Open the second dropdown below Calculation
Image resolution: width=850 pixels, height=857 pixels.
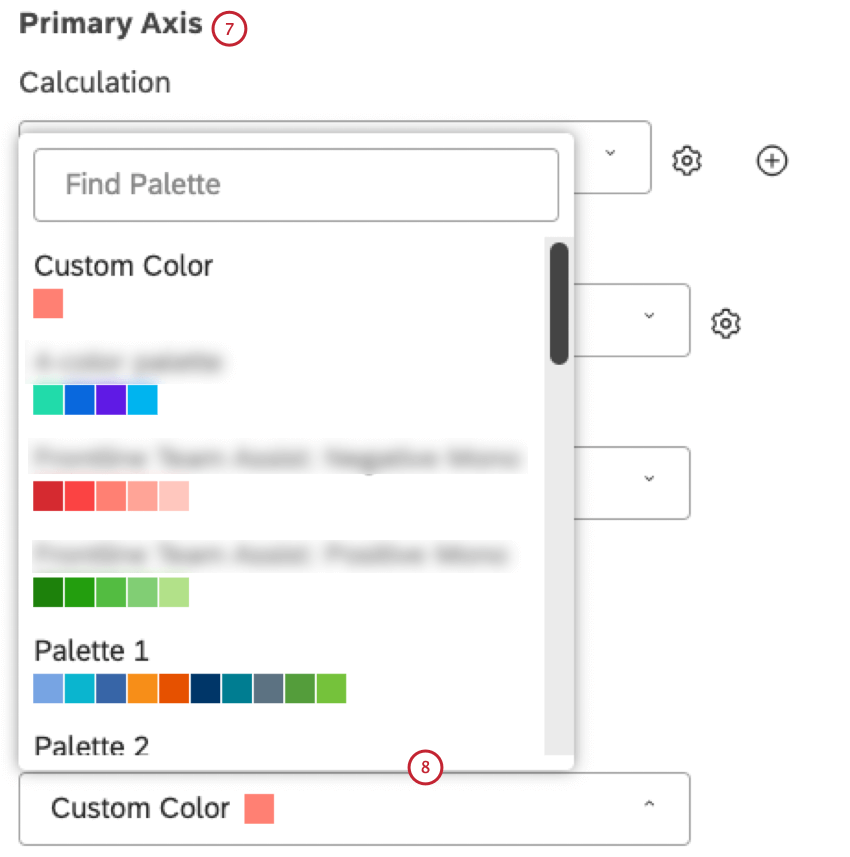point(649,316)
